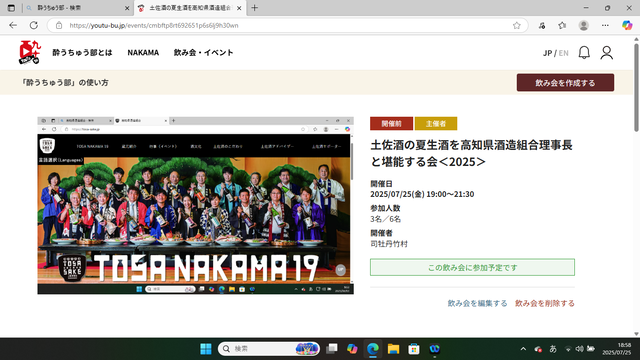
Task: Click the 開催前 status badge
Action: [391, 123]
